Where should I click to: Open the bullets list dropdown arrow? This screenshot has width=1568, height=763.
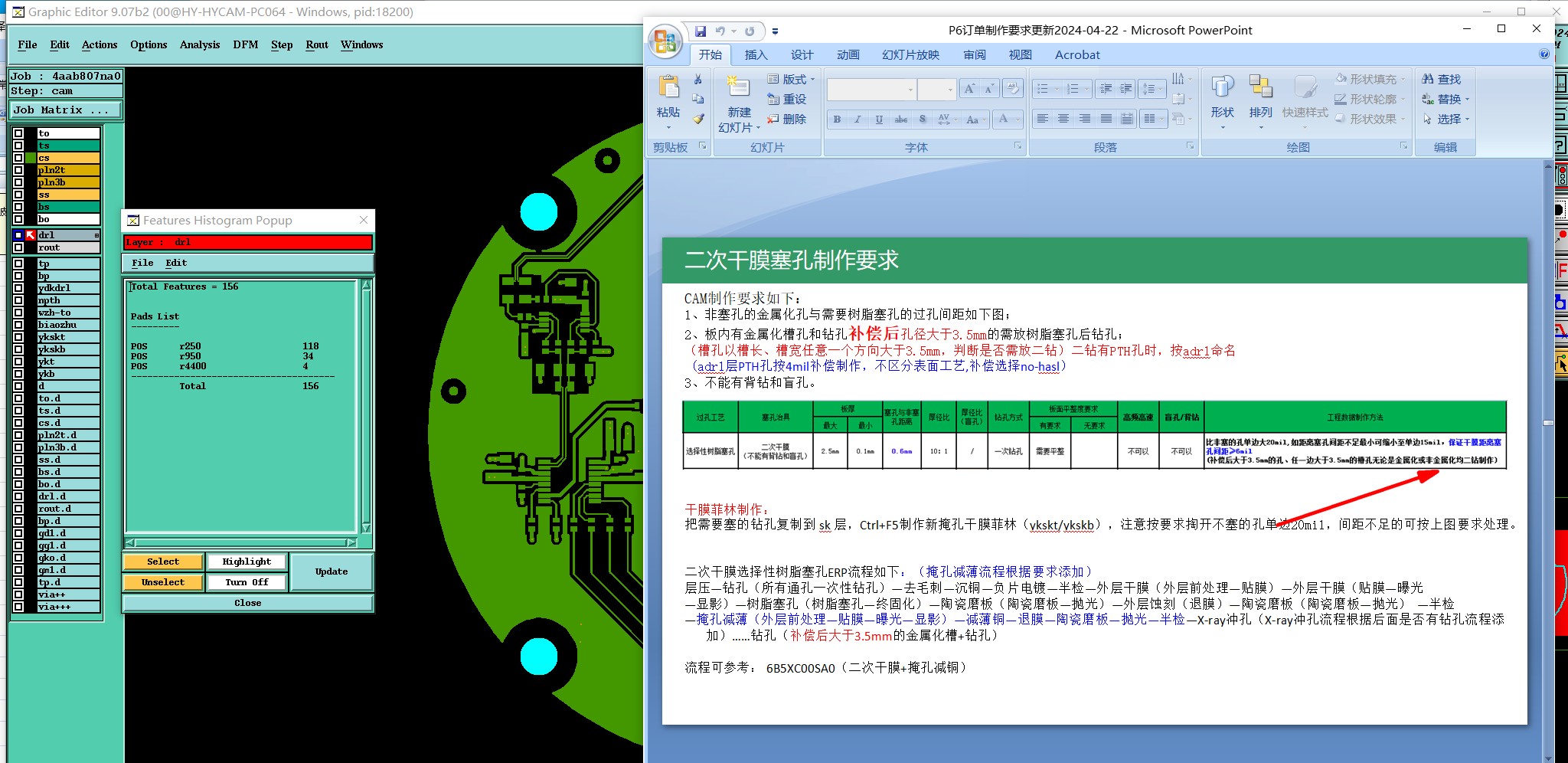pyautogui.click(x=1057, y=89)
